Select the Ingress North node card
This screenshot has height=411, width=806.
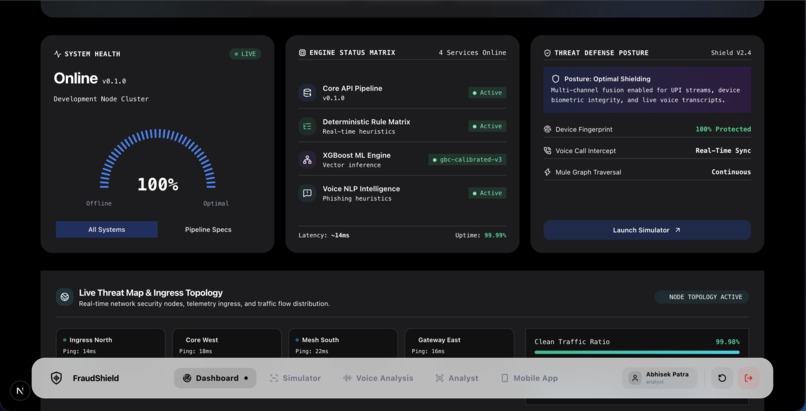coord(111,344)
